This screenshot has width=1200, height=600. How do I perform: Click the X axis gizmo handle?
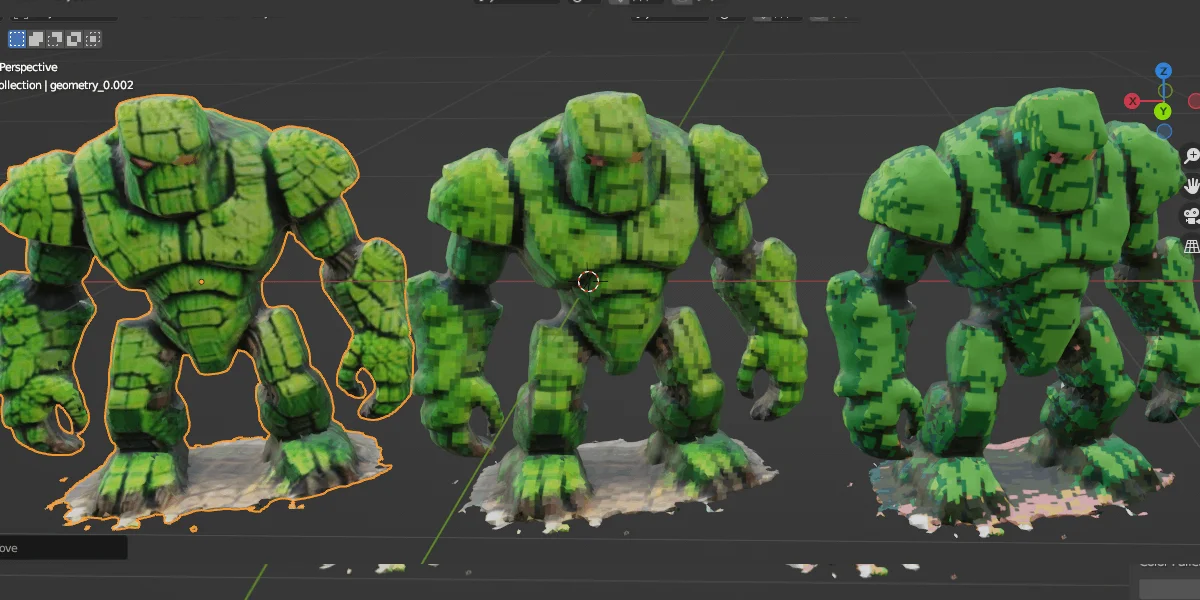1132,101
